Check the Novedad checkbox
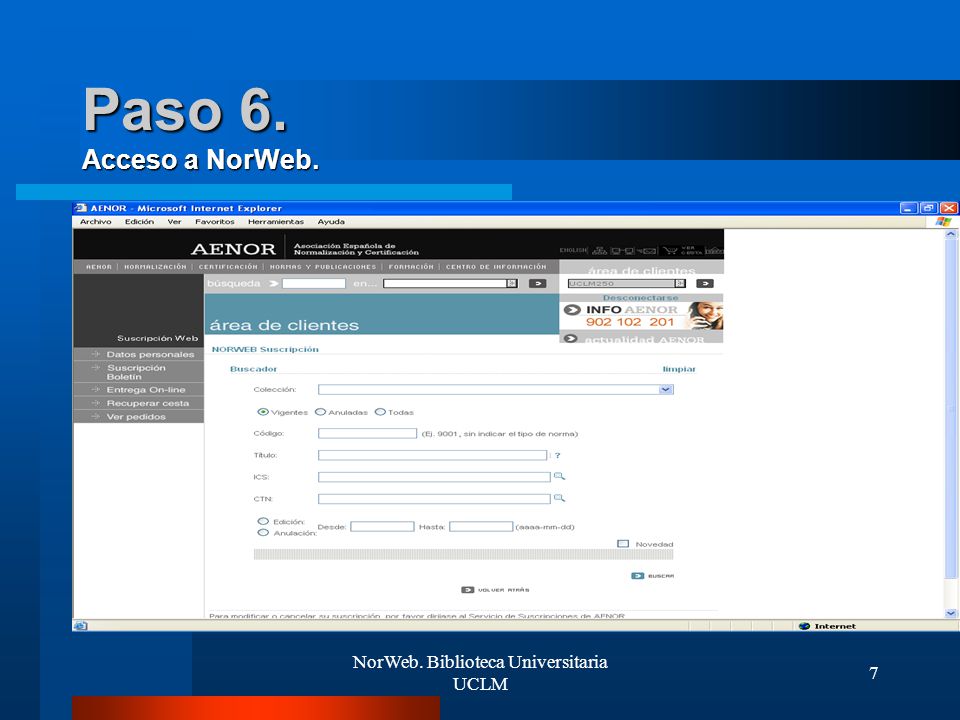Viewport: 960px width, 720px height. [x=623, y=544]
